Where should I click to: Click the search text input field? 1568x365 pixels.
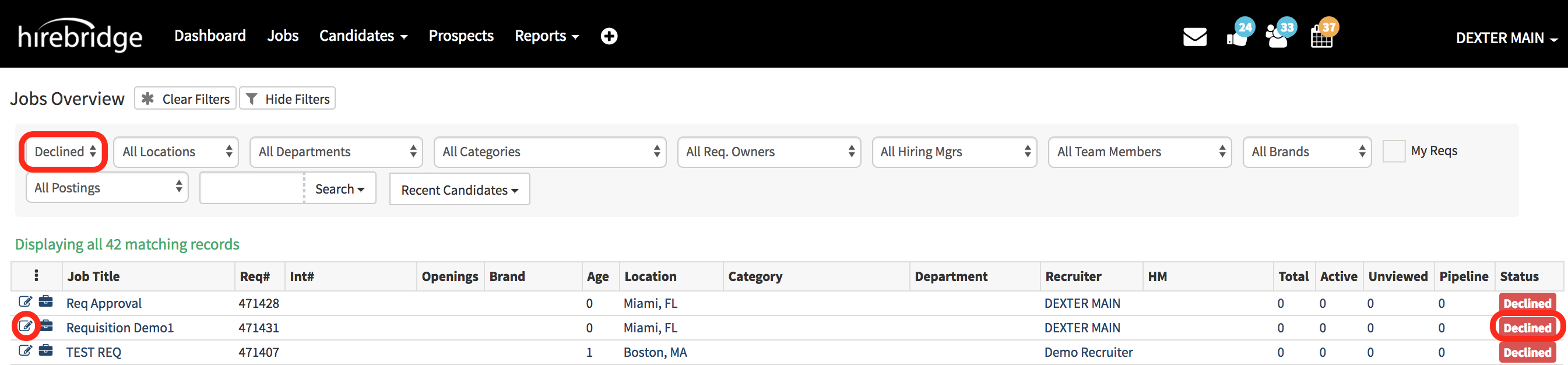pos(252,188)
